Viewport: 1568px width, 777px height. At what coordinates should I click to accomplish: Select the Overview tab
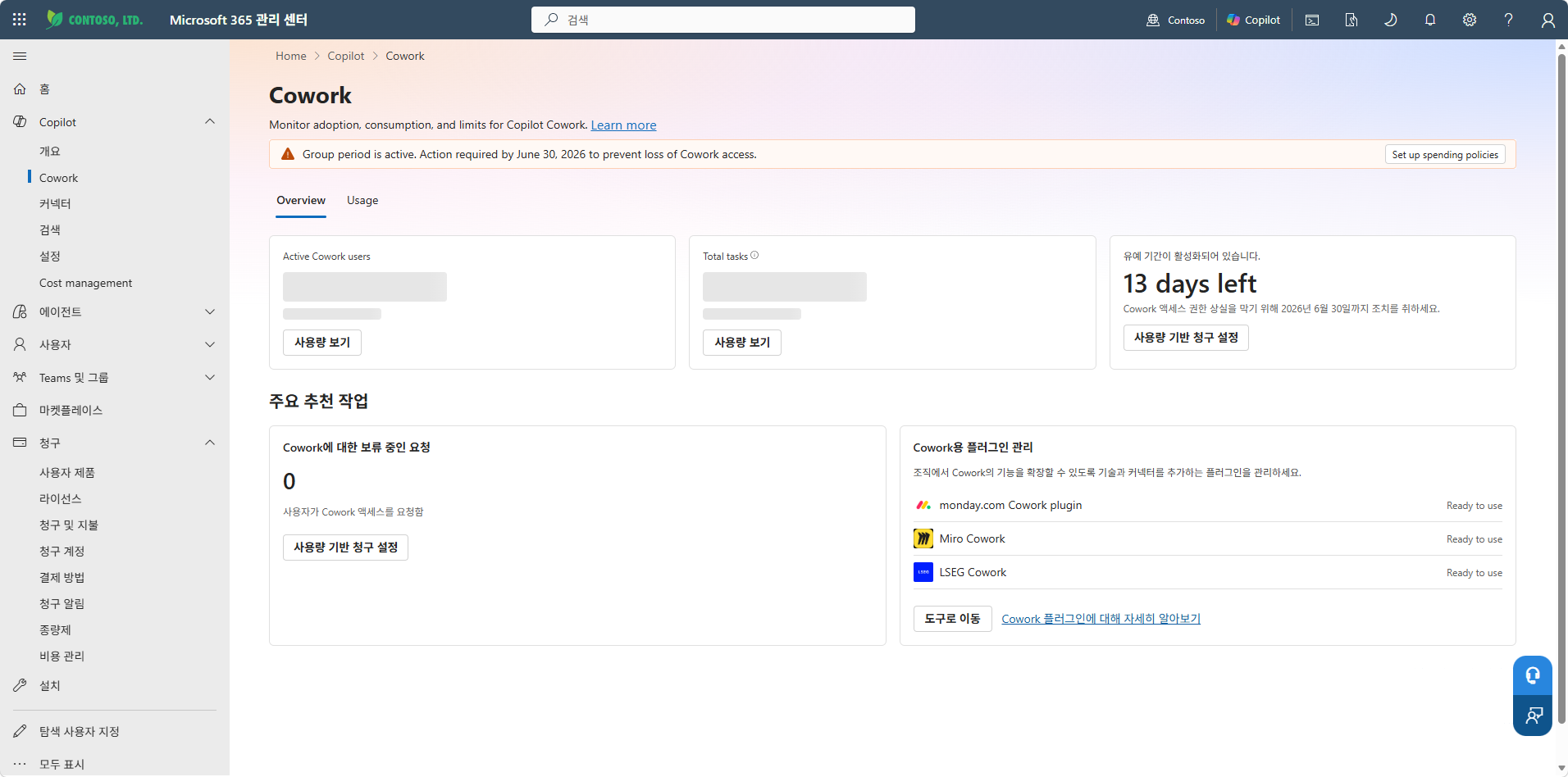coord(301,201)
